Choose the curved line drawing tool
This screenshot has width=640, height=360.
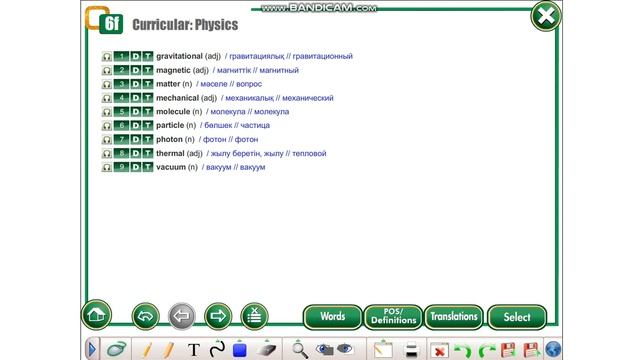point(217,349)
